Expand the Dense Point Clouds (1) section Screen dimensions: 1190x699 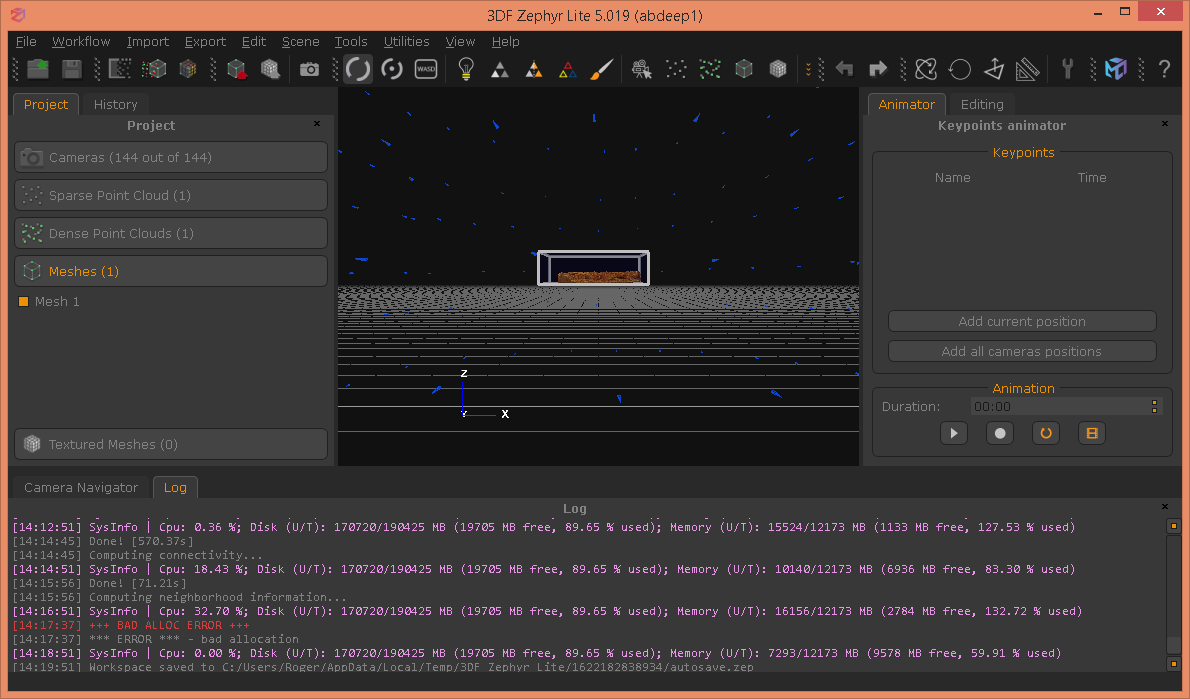(x=171, y=233)
